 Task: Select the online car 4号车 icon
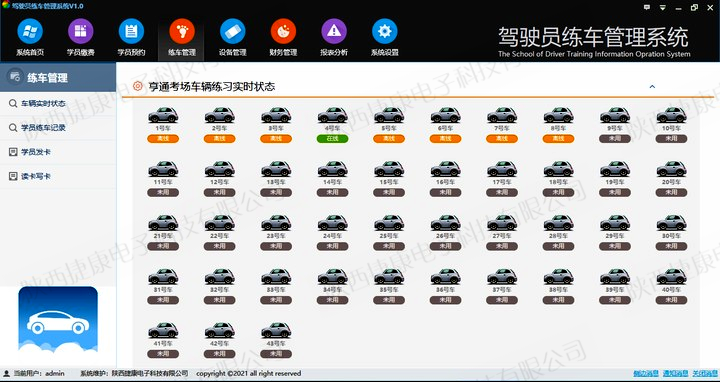pos(332,115)
